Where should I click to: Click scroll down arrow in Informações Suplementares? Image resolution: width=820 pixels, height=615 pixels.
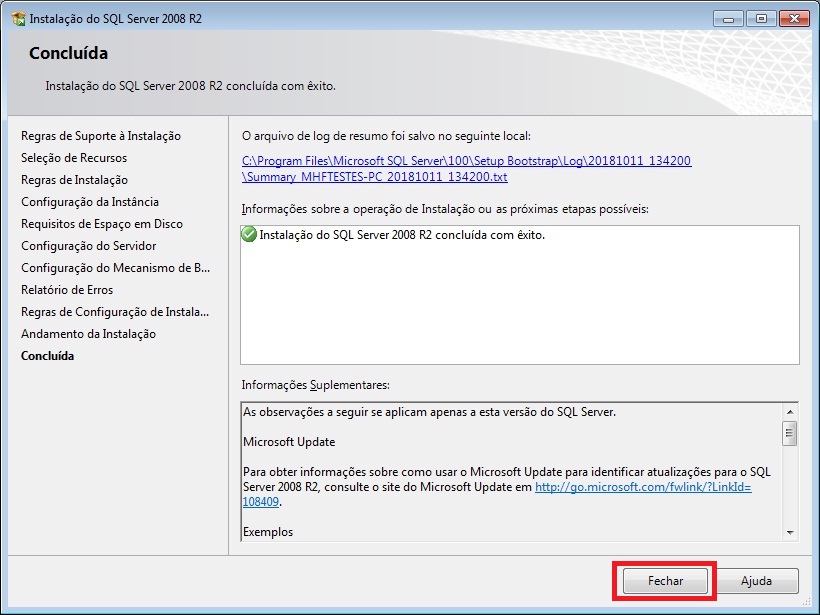tap(790, 532)
